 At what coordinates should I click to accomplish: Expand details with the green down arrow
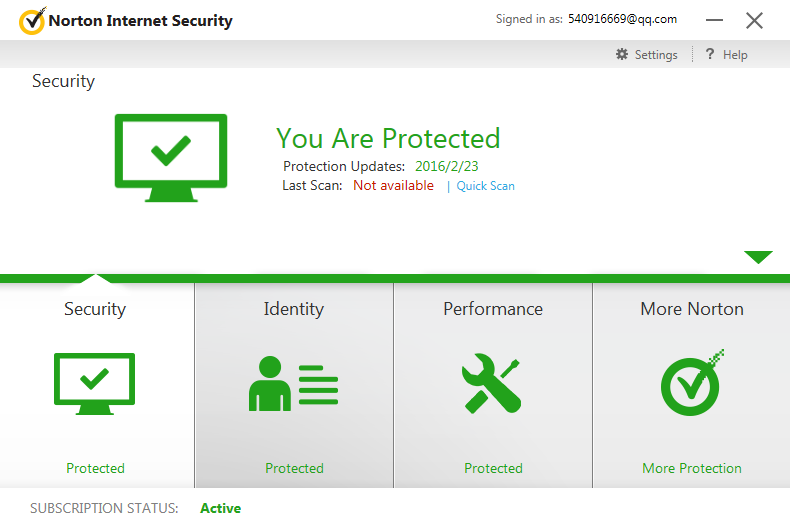[758, 257]
